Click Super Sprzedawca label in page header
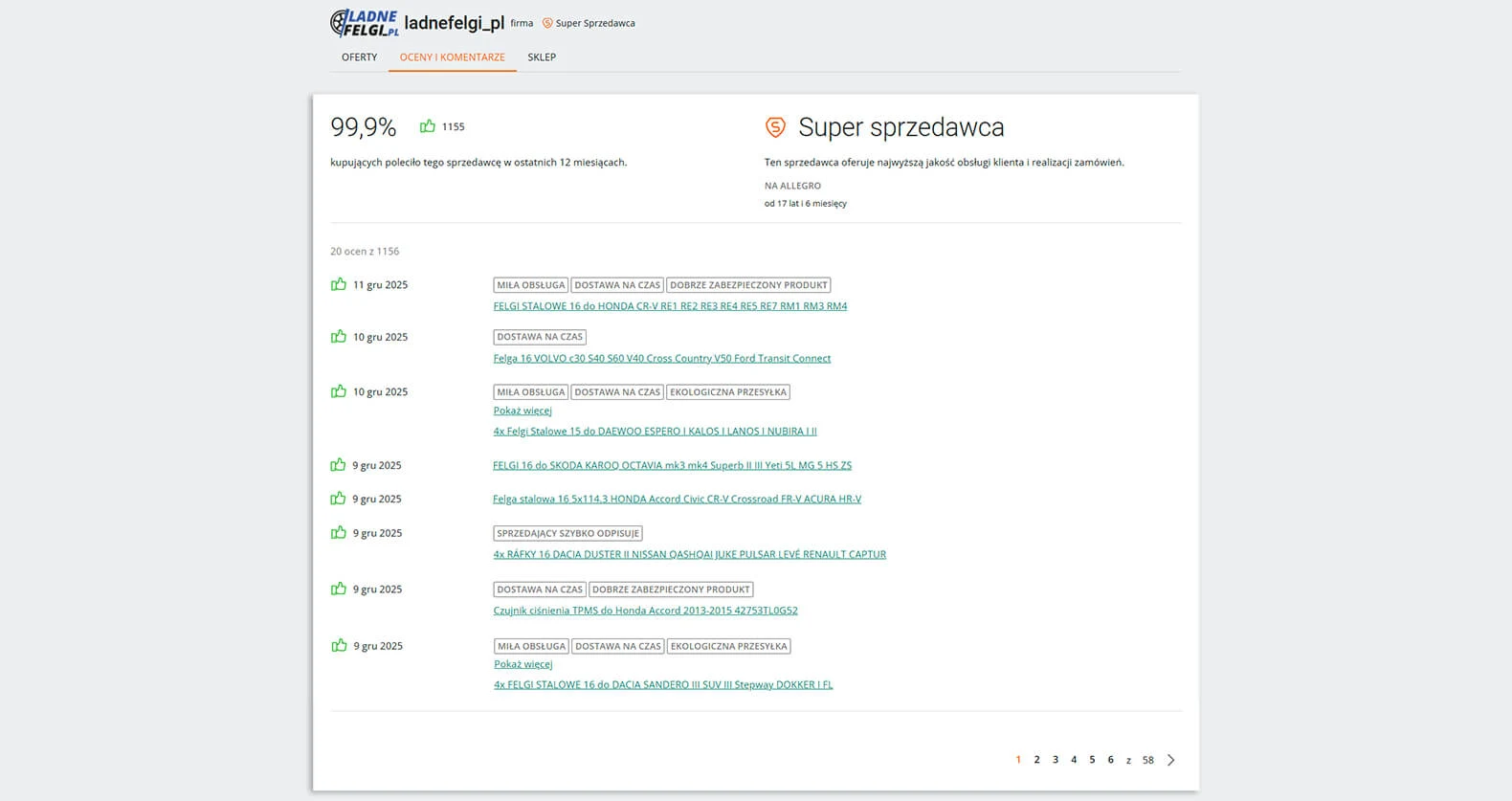This screenshot has width=1512, height=801. [595, 23]
